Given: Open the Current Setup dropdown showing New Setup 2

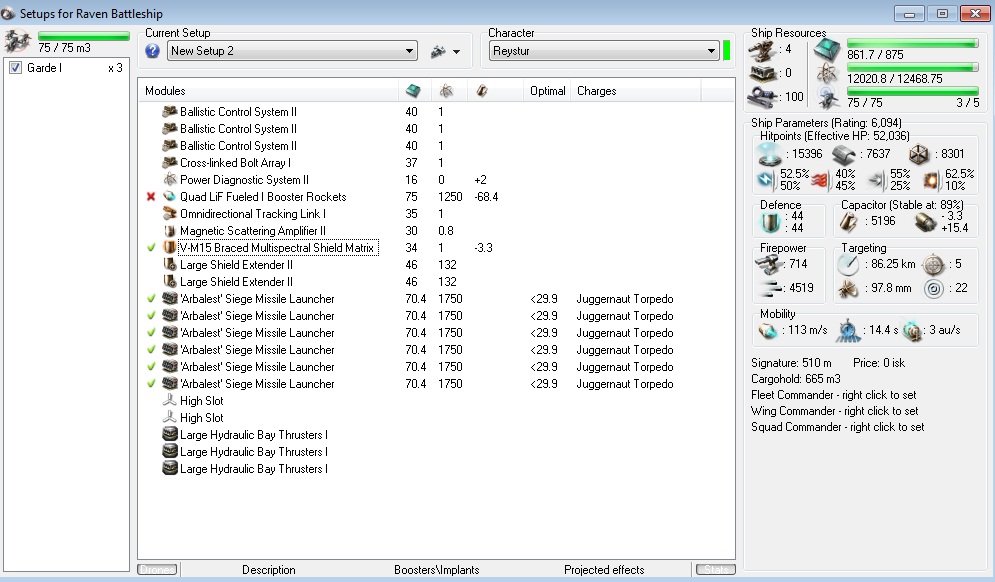Looking at the screenshot, I should (x=292, y=51).
